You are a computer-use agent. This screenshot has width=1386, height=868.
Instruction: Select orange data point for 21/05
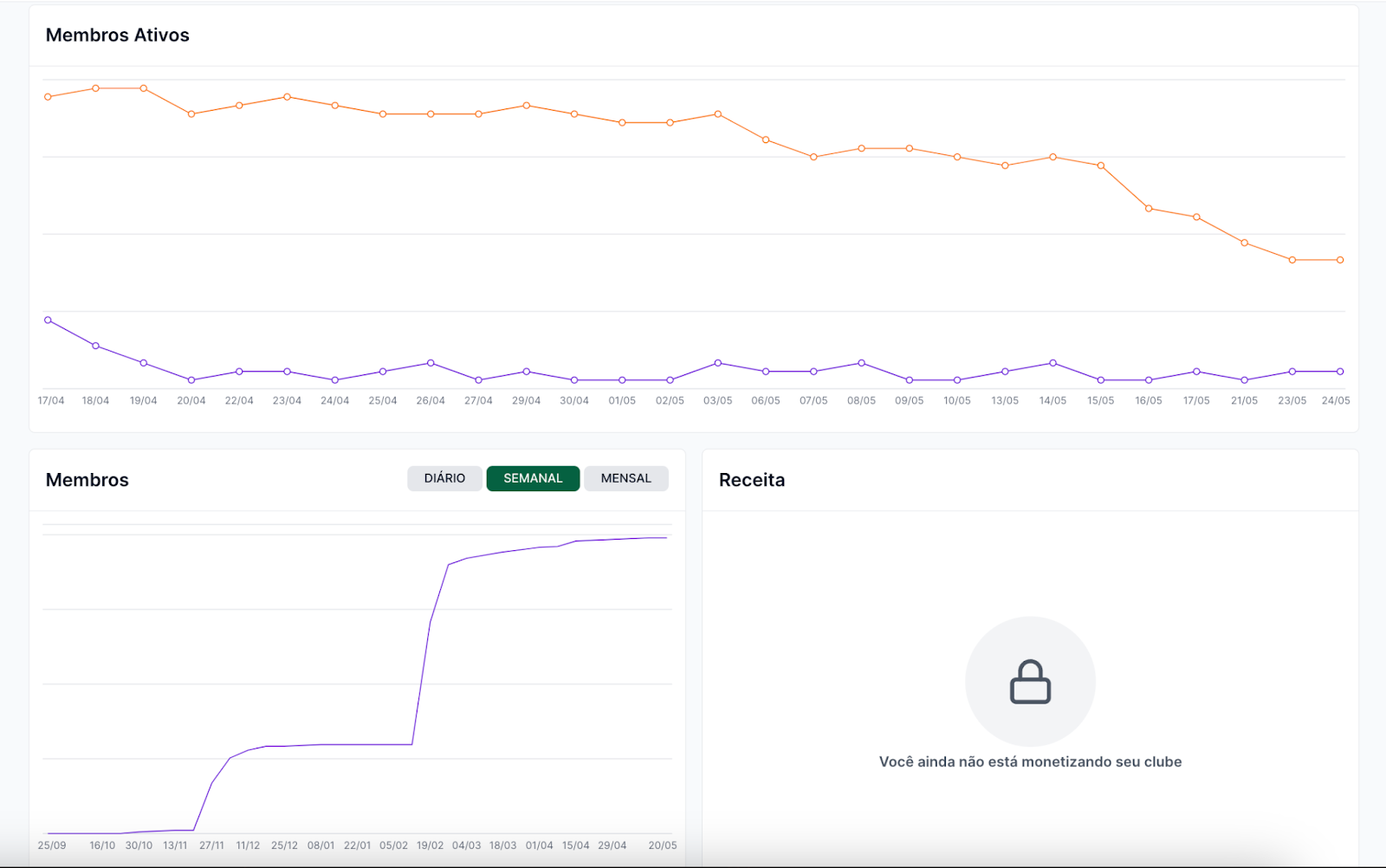pyautogui.click(x=1245, y=243)
